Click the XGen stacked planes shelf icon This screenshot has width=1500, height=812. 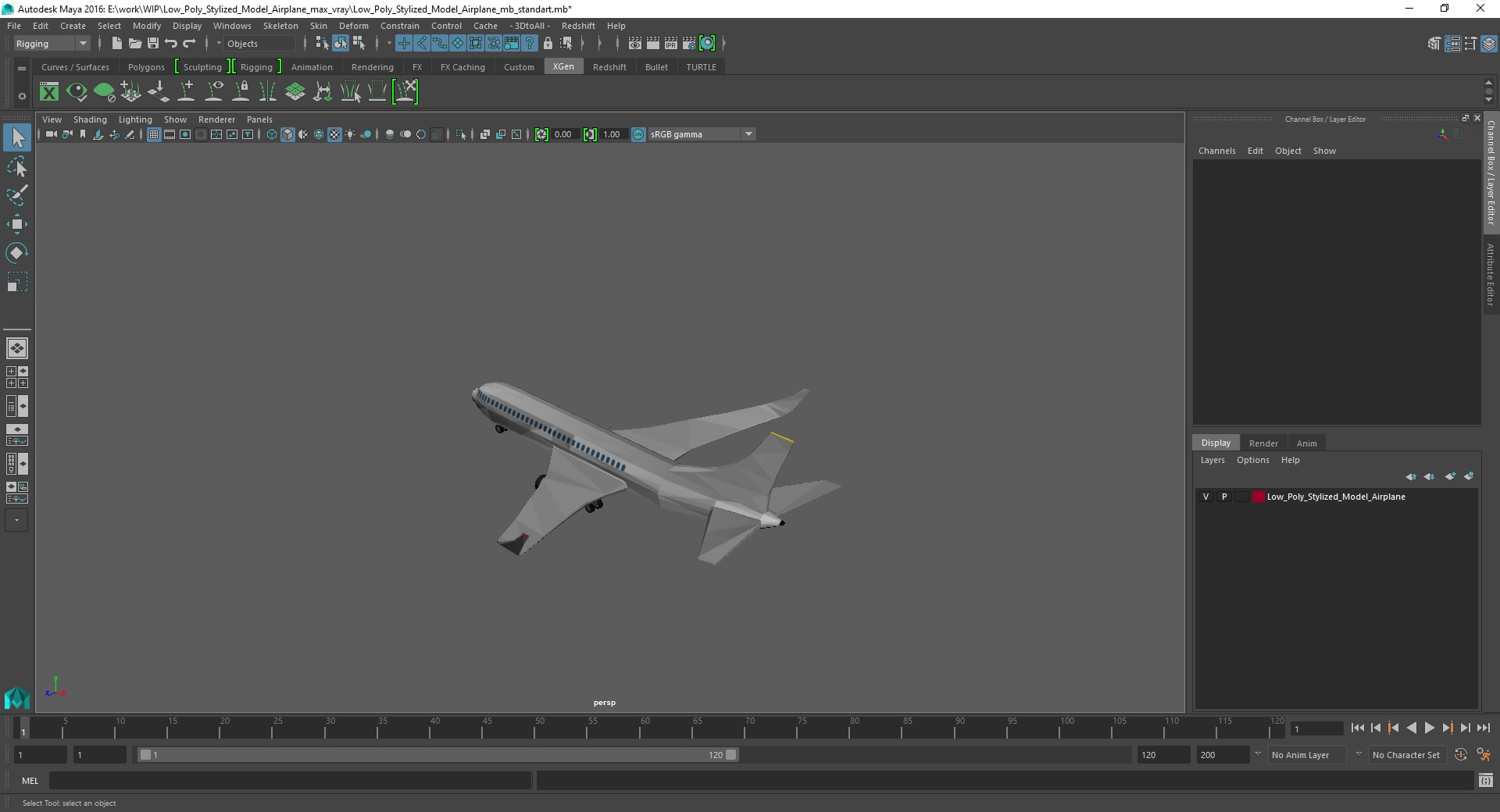point(295,92)
